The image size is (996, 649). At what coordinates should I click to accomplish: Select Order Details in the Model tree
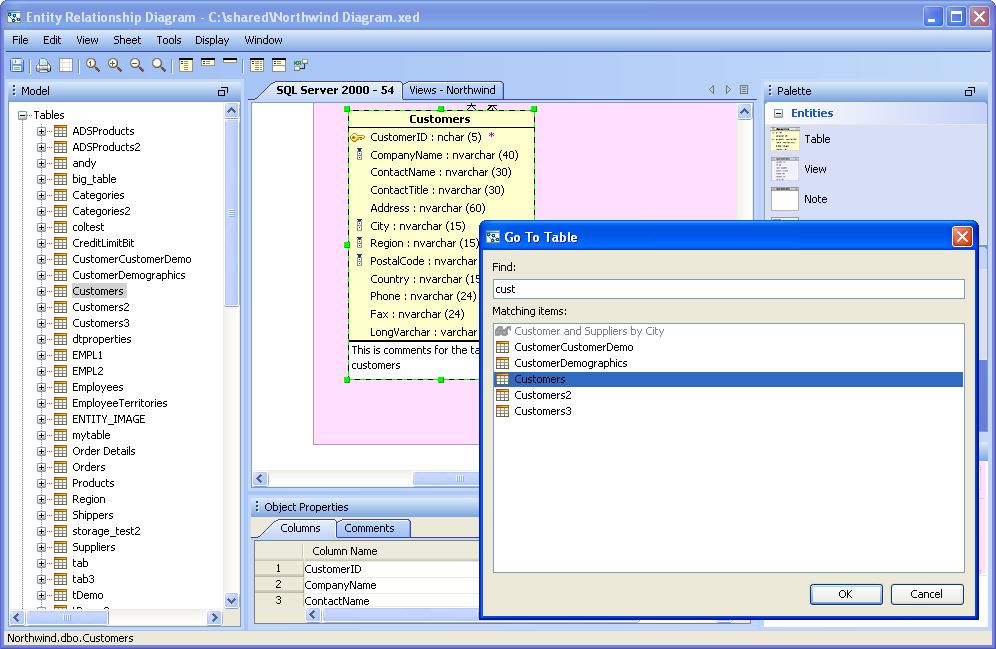(x=104, y=452)
